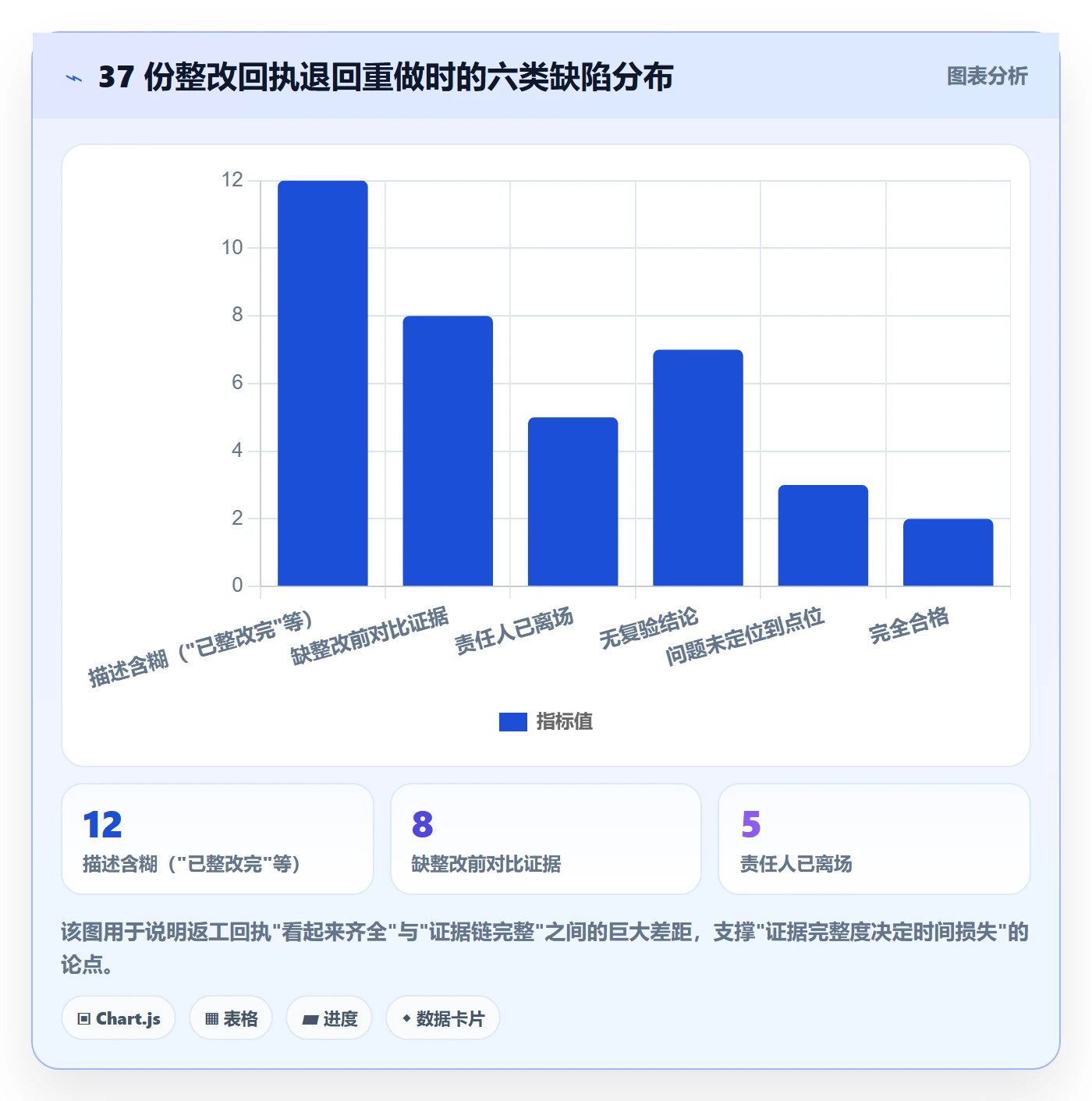This screenshot has width=1092, height=1101.
Task: Click the y-axis value 10
Action: tap(232, 248)
